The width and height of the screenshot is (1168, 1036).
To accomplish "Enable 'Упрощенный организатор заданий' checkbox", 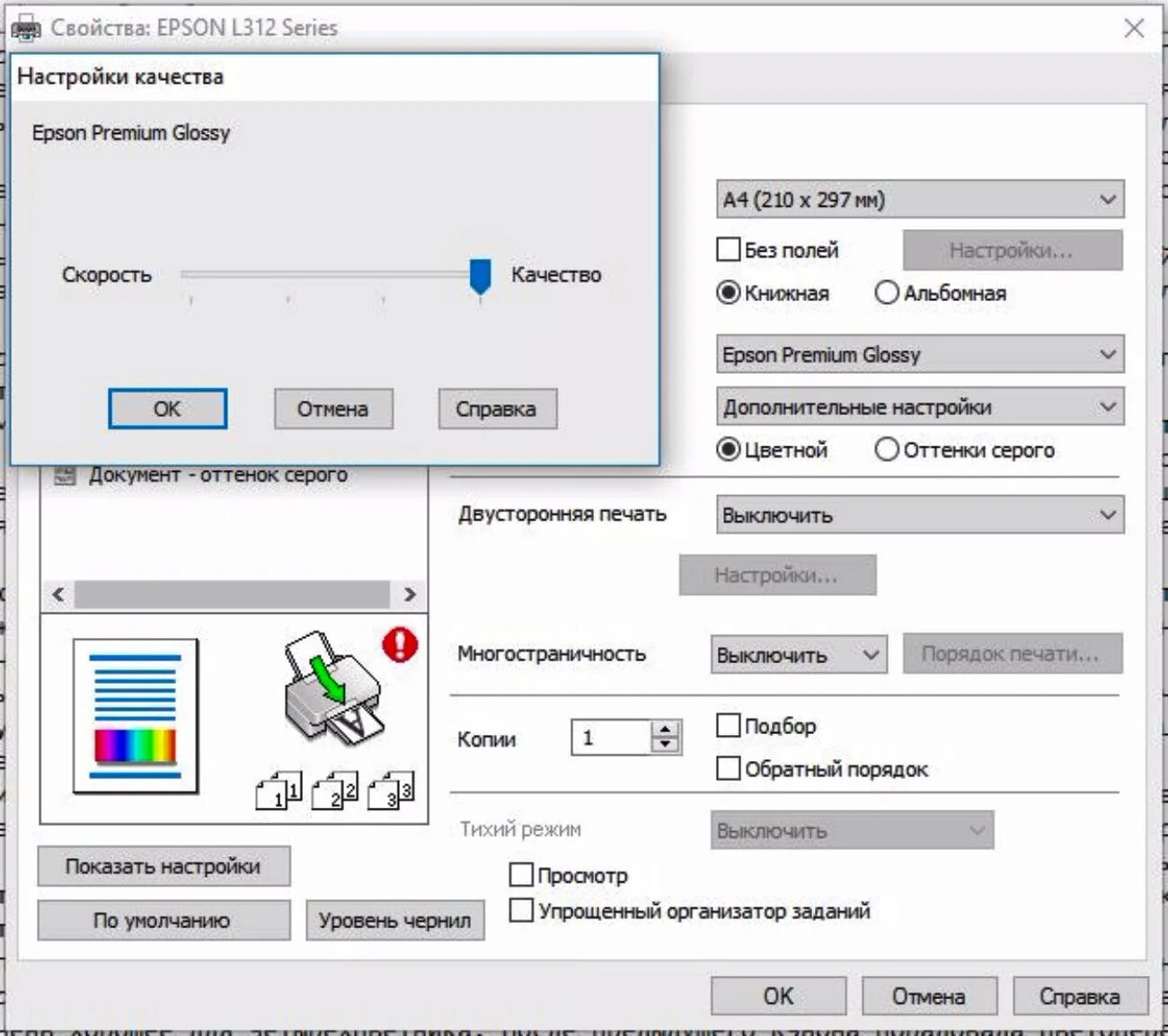I will click(x=521, y=910).
